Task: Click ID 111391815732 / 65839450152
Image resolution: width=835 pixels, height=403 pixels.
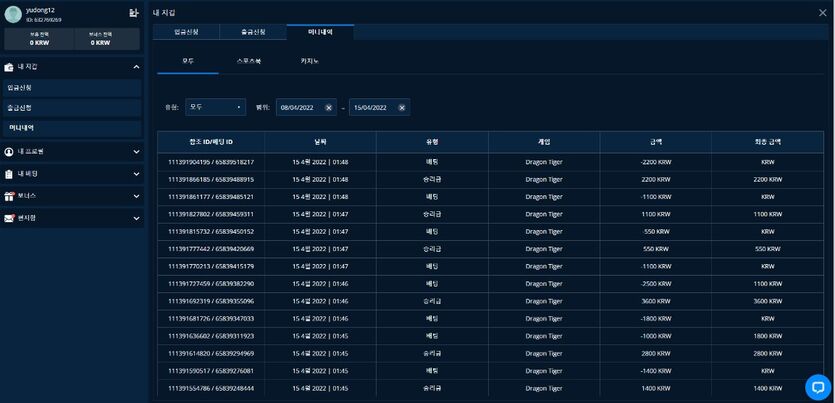Action: point(211,232)
